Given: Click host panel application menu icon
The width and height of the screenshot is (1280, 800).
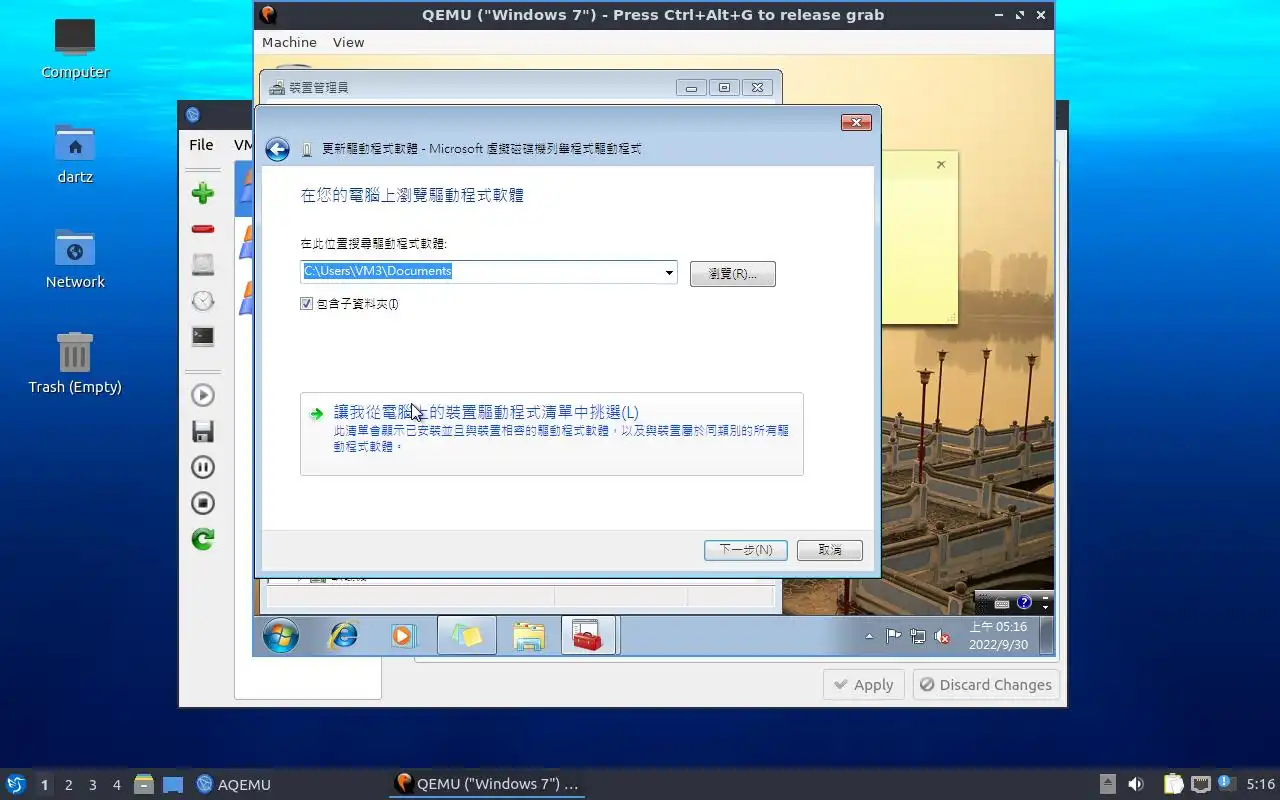Looking at the screenshot, I should (15, 784).
